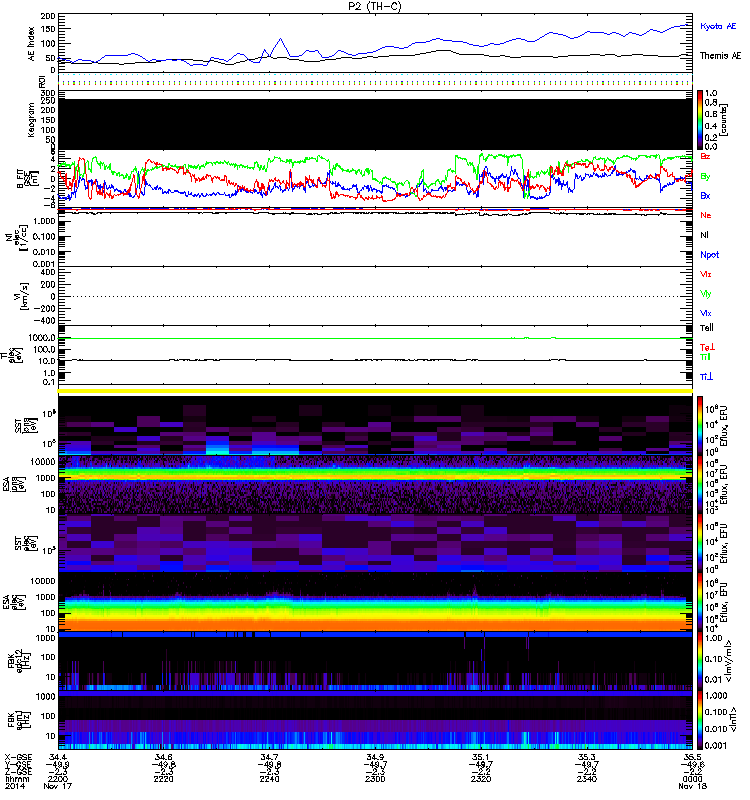Click the Keogram axis label
Viewport: 750px width, 800px height.
[x=32, y=120]
